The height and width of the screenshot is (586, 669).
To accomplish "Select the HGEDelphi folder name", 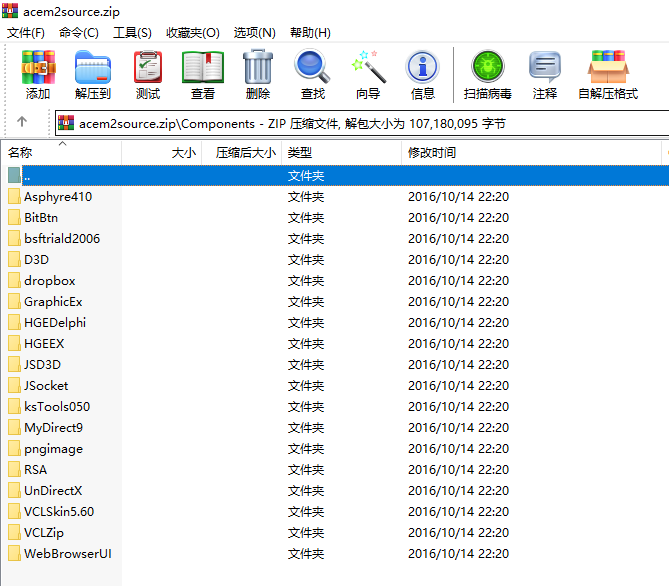I will [55, 323].
